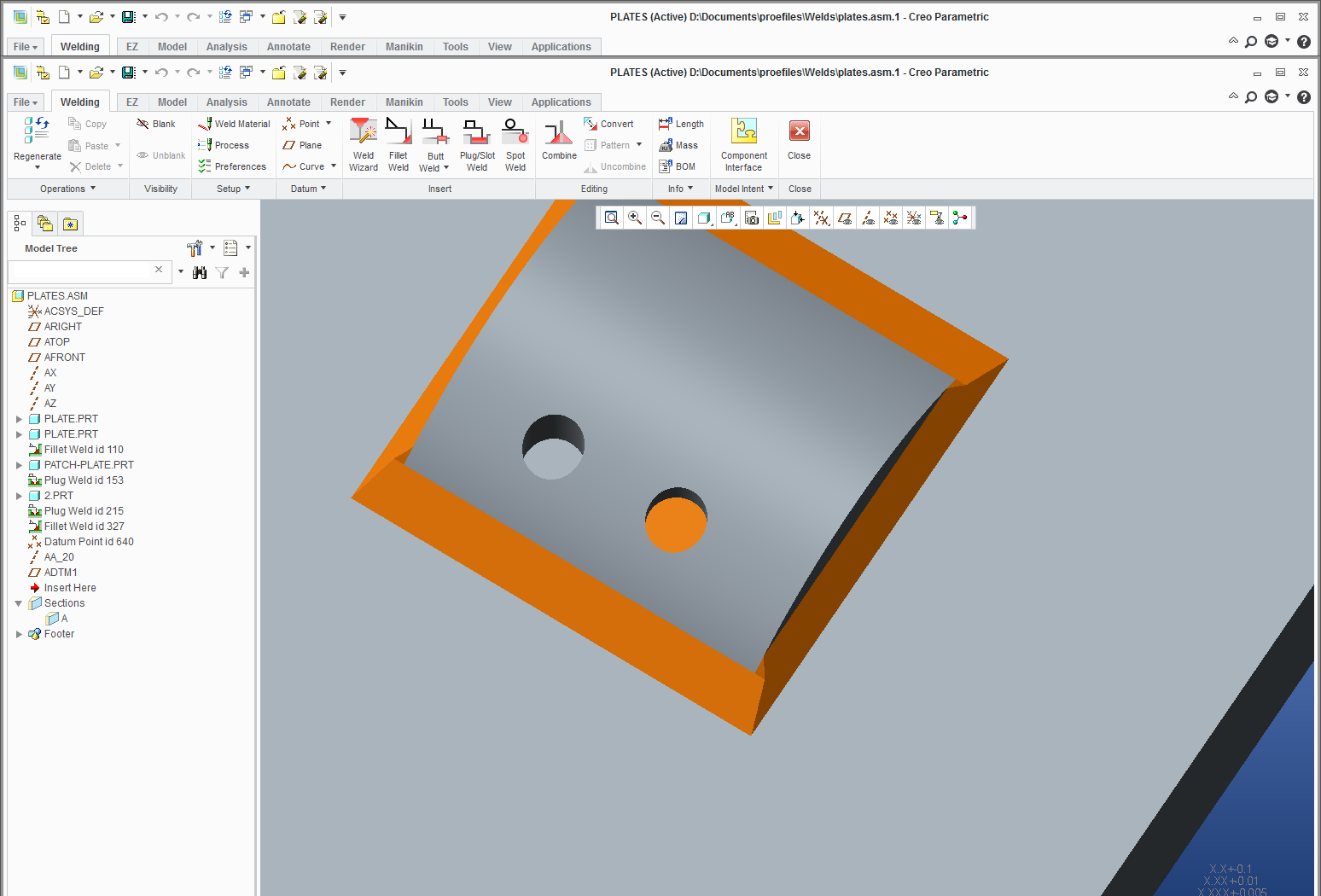Open the Operations group dropdown

click(x=67, y=189)
